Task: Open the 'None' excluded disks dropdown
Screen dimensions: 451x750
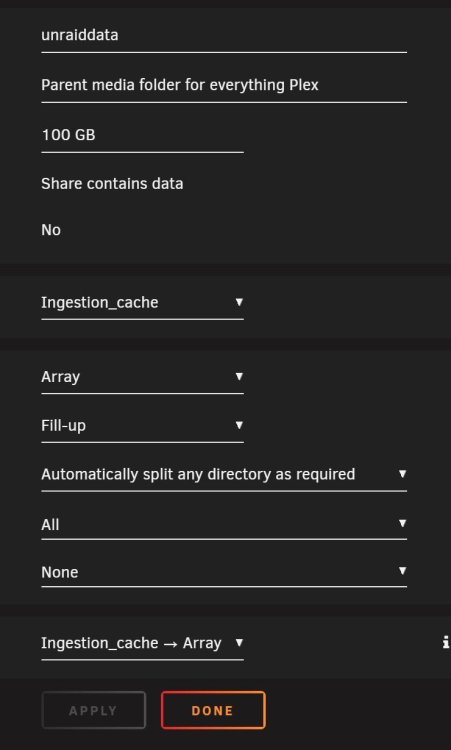Action: (x=224, y=573)
